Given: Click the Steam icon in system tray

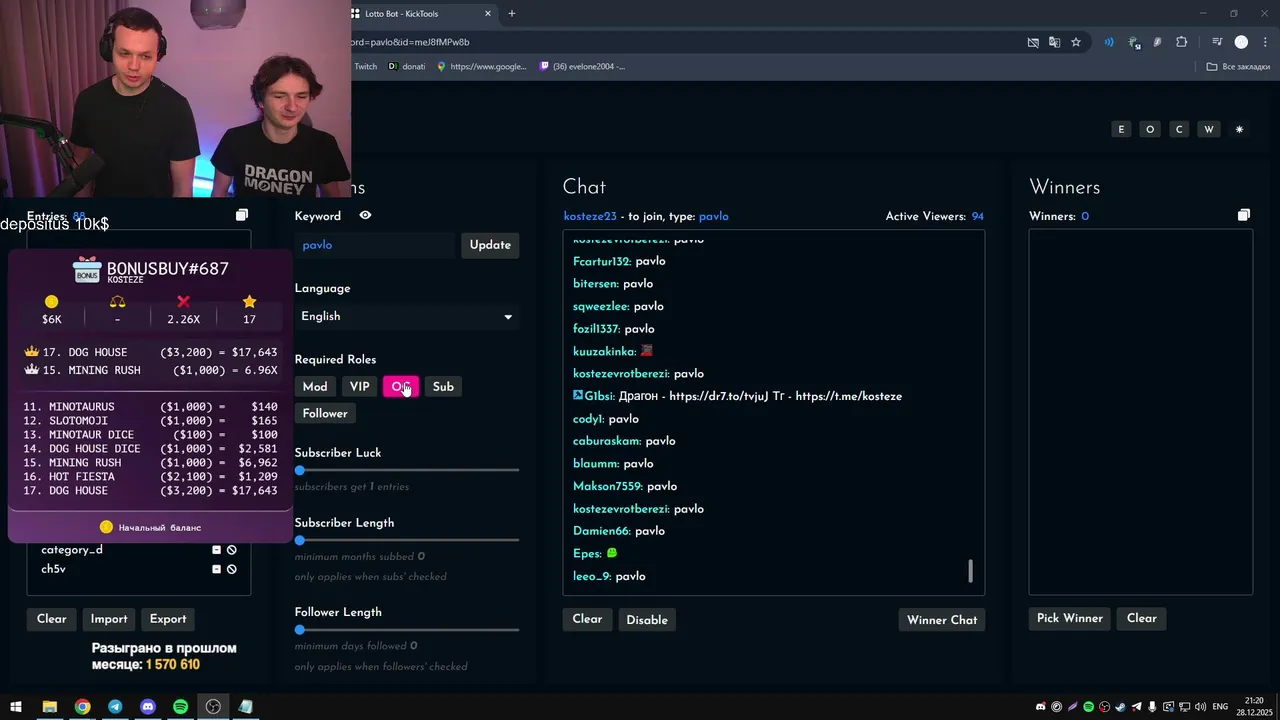Looking at the screenshot, I should (x=1120, y=707).
